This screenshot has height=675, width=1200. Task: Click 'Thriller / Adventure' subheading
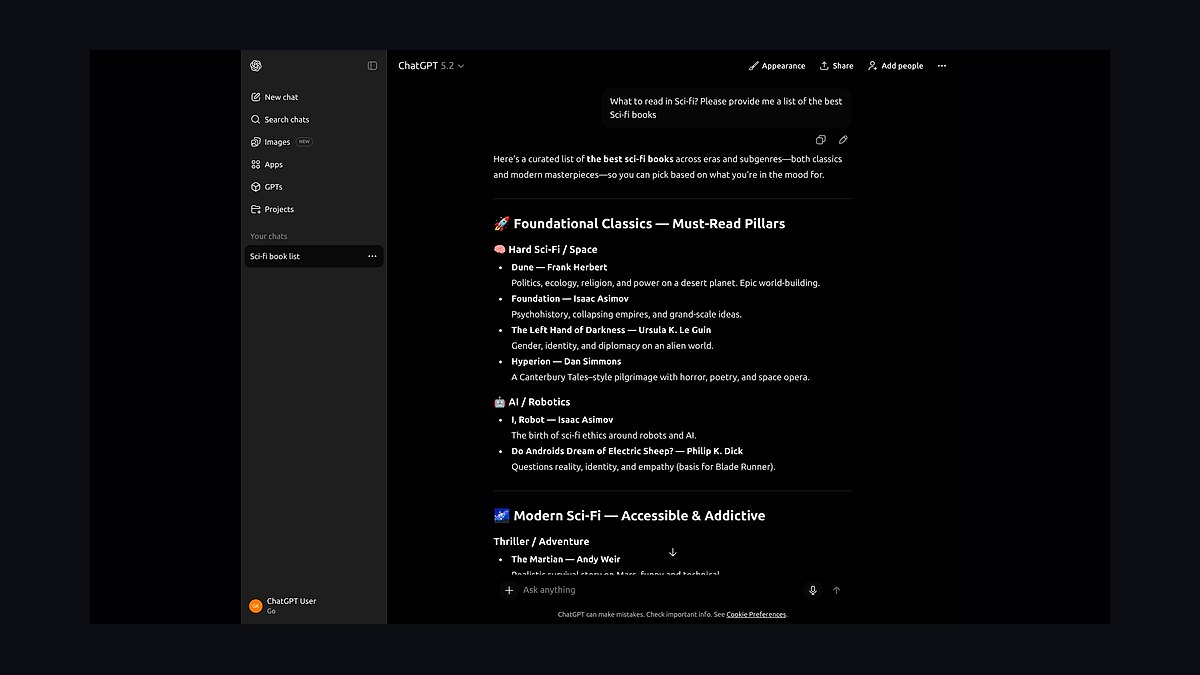[x=541, y=542]
